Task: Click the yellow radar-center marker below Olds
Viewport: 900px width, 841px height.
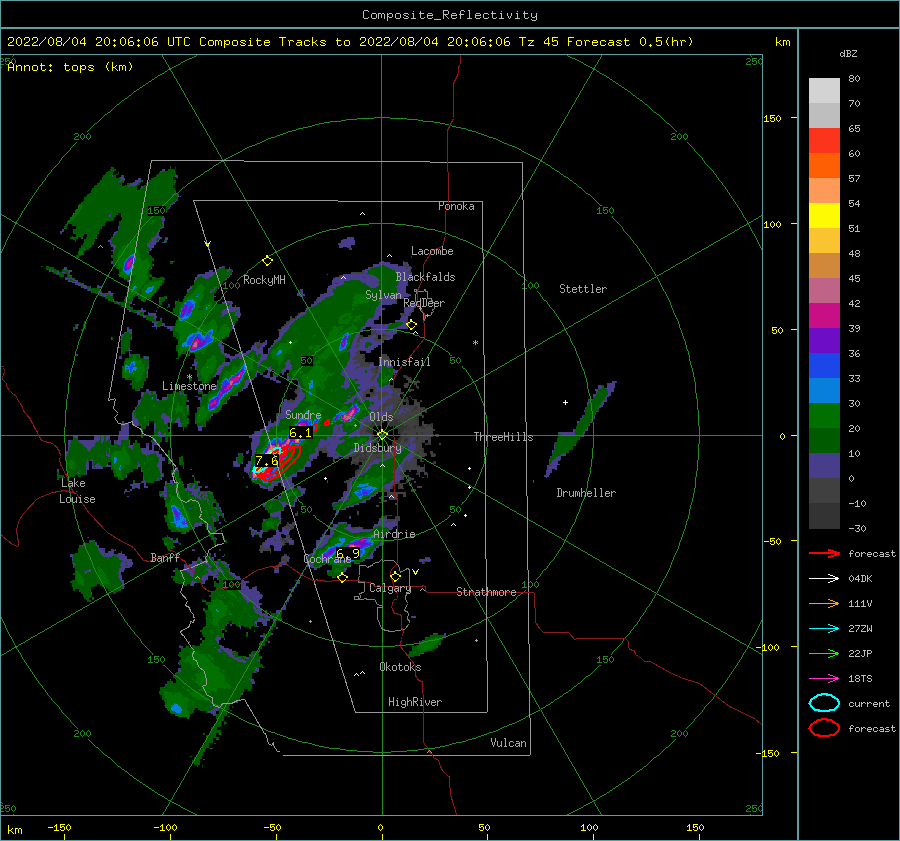Action: click(382, 435)
